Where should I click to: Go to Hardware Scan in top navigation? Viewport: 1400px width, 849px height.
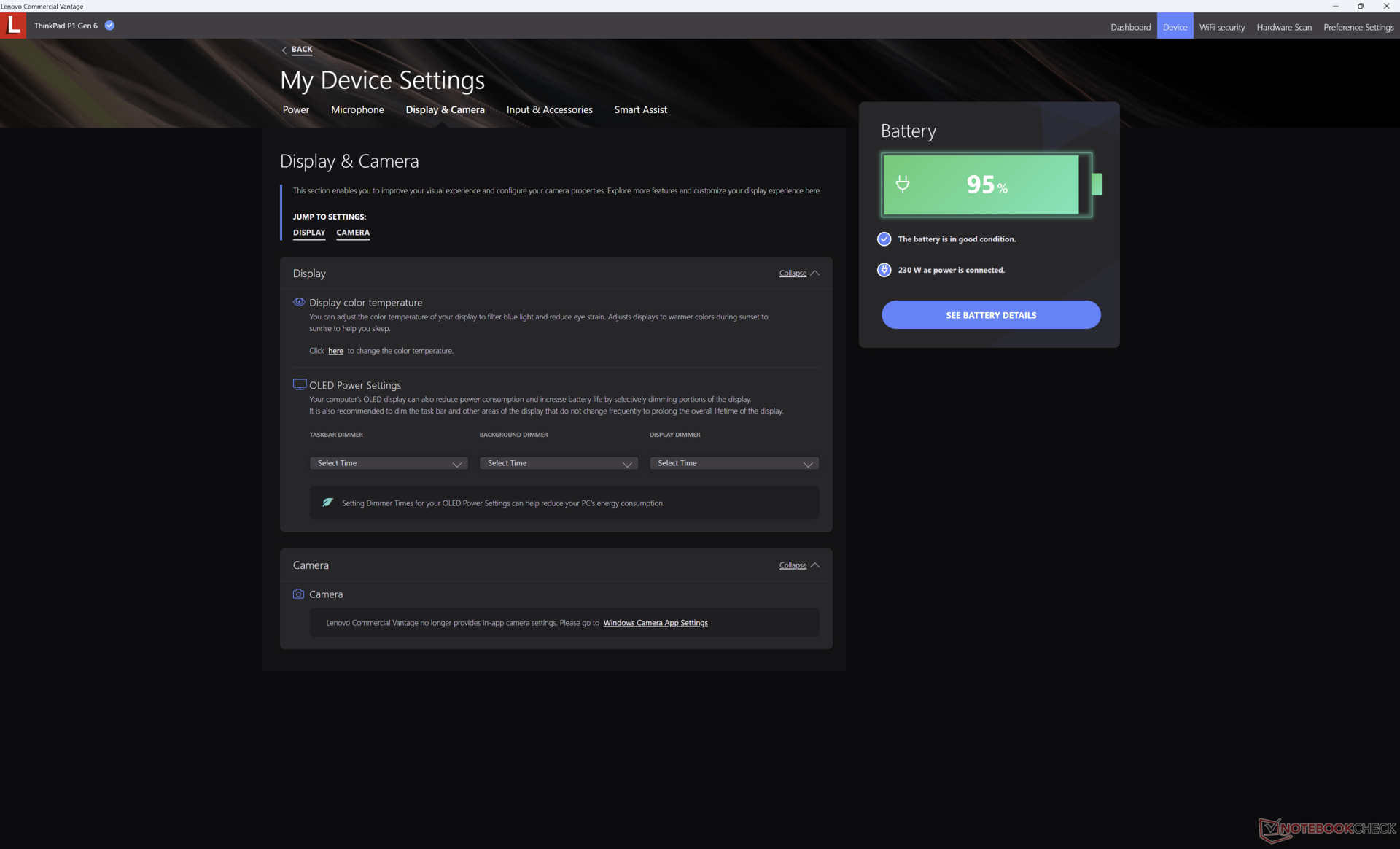pyautogui.click(x=1283, y=27)
